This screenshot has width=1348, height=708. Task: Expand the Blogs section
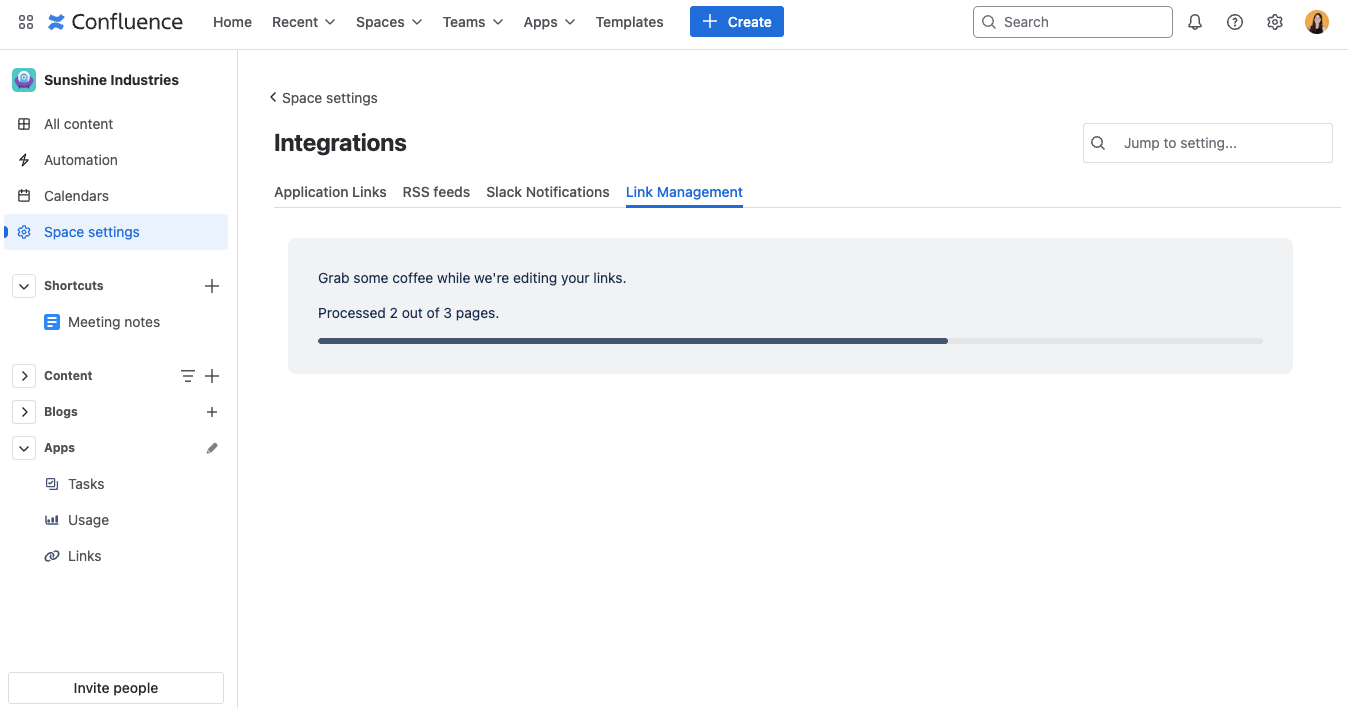23,411
